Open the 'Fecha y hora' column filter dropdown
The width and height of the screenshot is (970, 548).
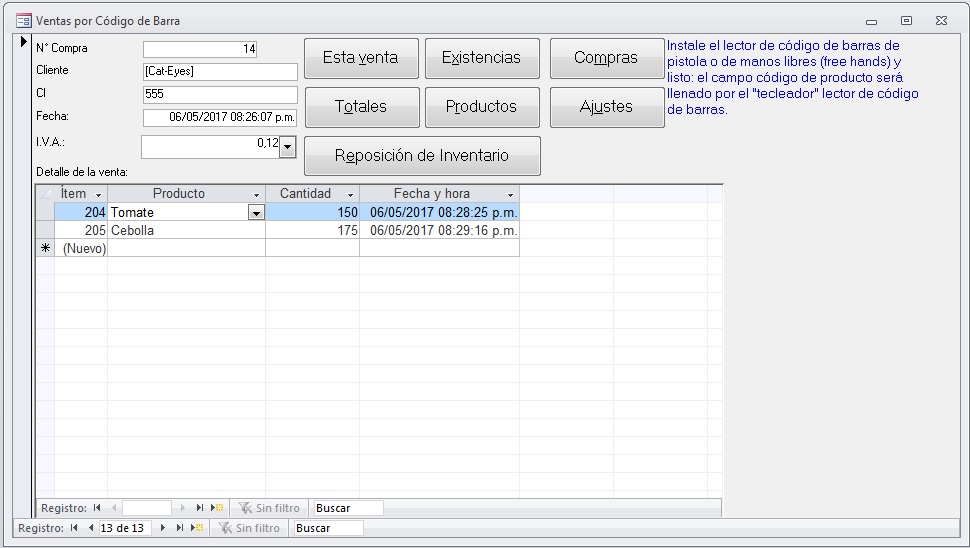511,194
